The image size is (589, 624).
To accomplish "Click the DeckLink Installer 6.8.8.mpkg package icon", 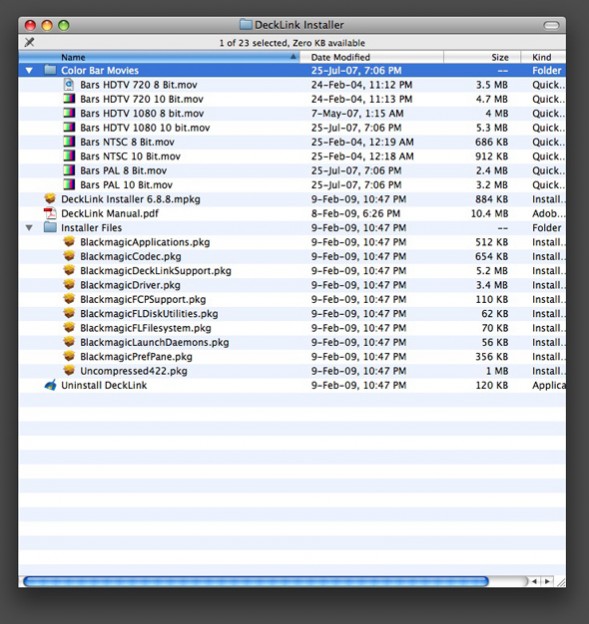I will [50, 199].
